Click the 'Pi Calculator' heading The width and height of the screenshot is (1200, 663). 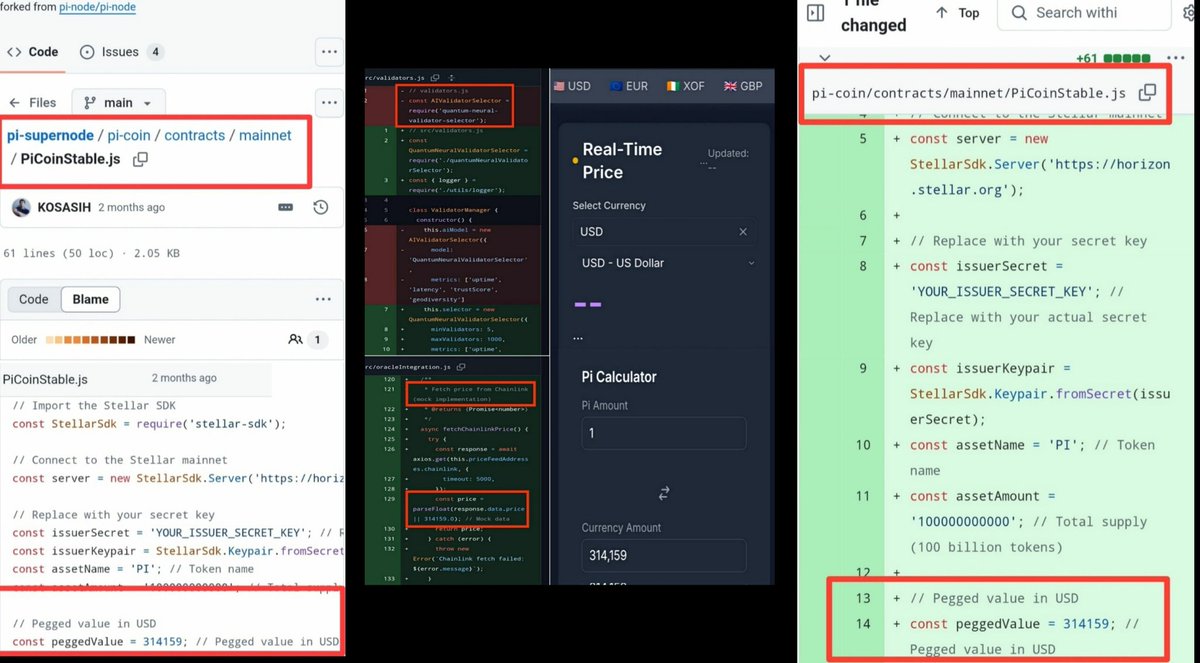click(619, 377)
